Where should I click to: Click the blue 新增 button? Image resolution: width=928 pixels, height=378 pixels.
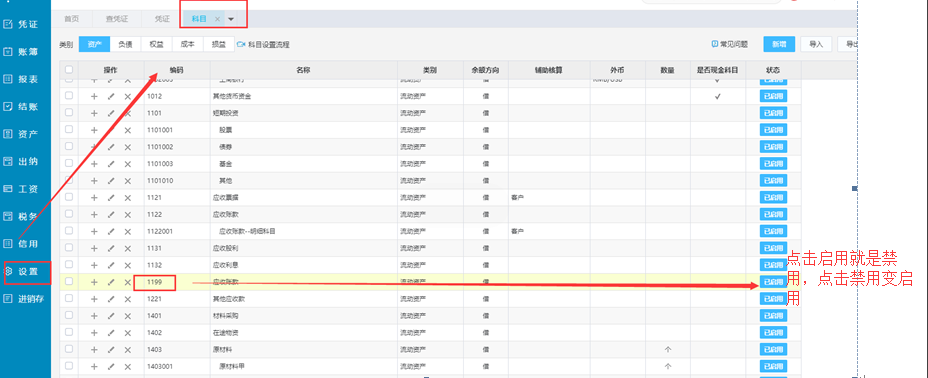pos(779,44)
